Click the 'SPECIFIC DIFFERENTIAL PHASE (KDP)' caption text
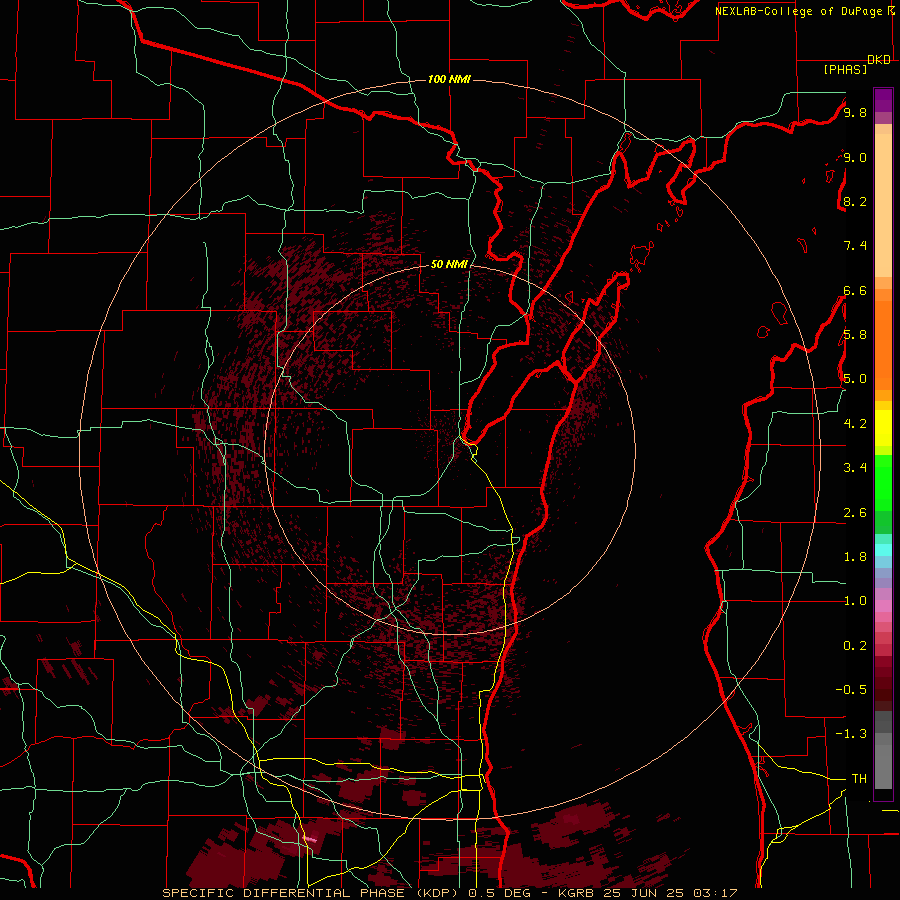The width and height of the screenshot is (900, 900). click(x=311, y=893)
